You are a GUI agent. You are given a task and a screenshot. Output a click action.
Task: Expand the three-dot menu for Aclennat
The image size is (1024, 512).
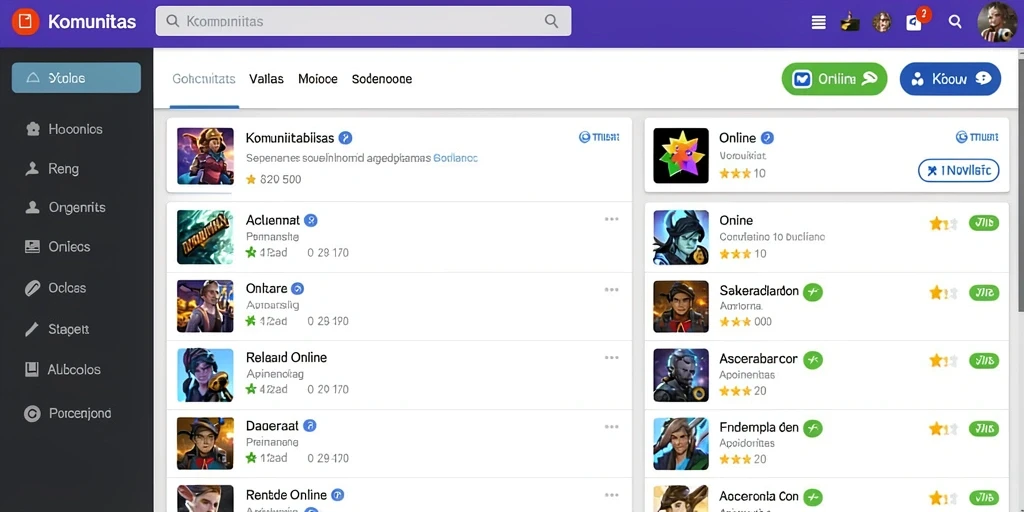611,219
